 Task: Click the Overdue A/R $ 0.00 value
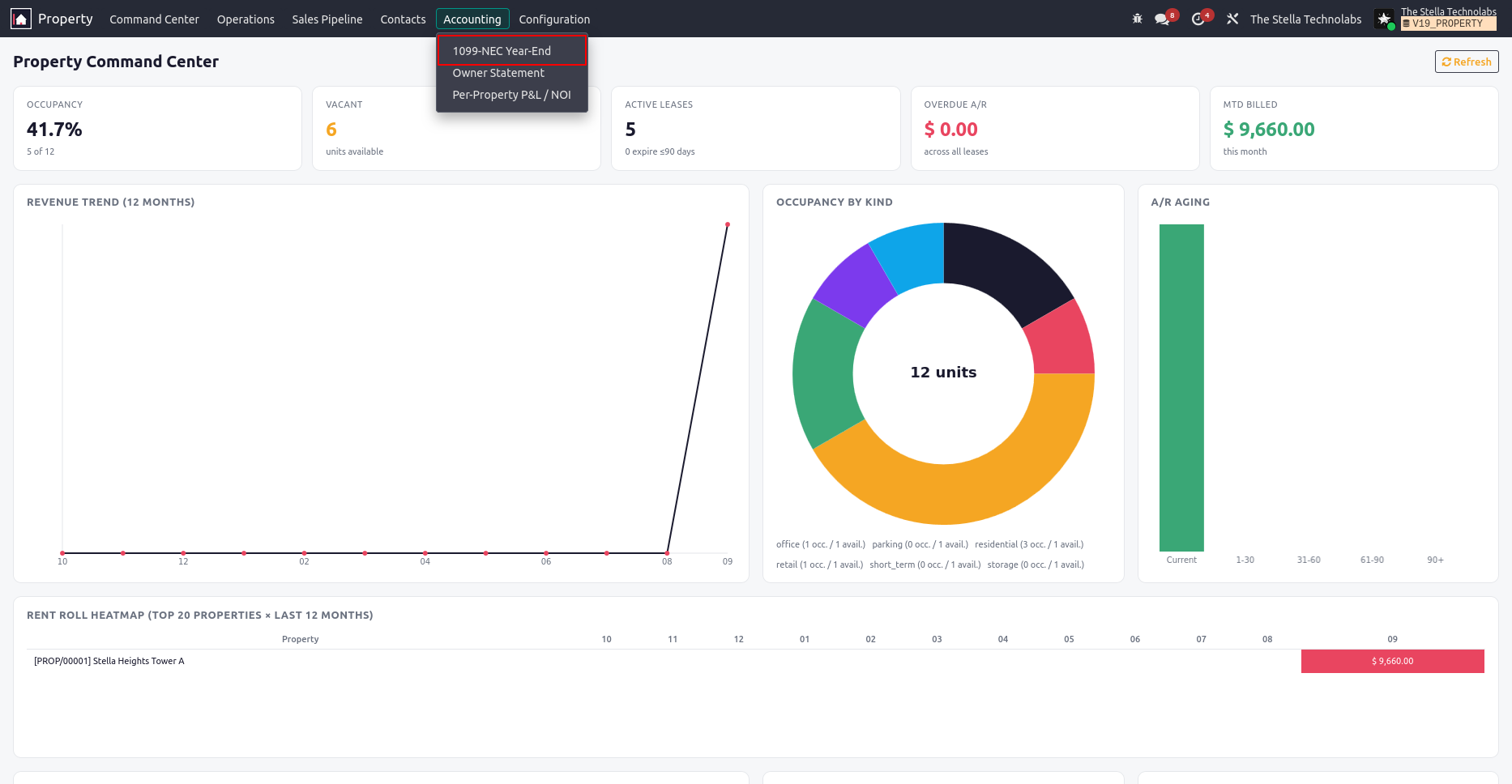coord(950,130)
